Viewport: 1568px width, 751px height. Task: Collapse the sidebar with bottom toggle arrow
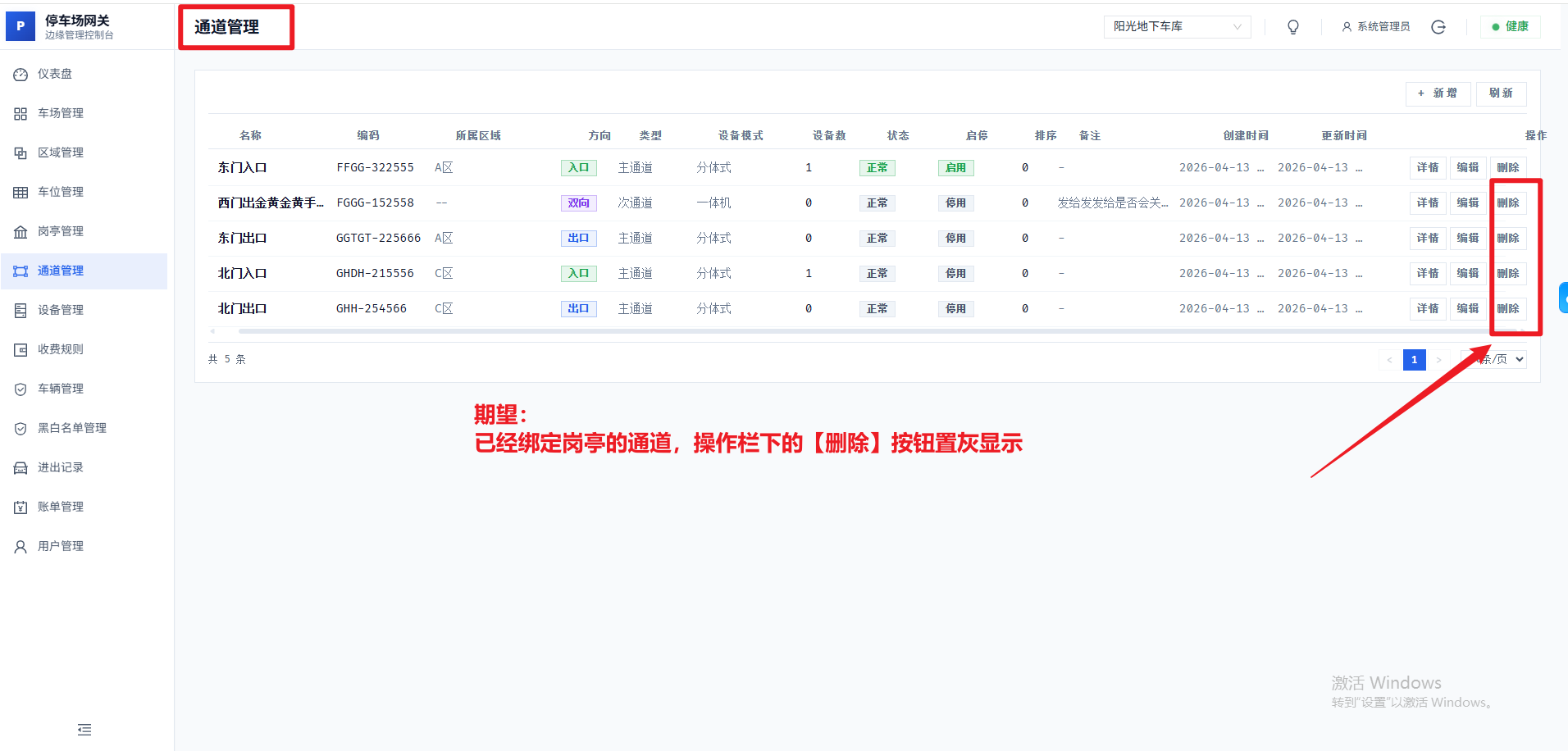coord(84,729)
